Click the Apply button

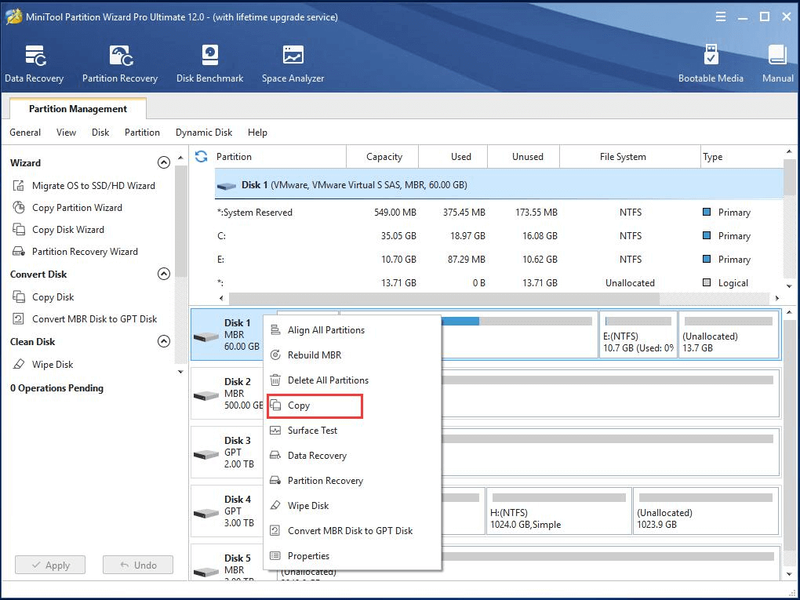coord(50,565)
